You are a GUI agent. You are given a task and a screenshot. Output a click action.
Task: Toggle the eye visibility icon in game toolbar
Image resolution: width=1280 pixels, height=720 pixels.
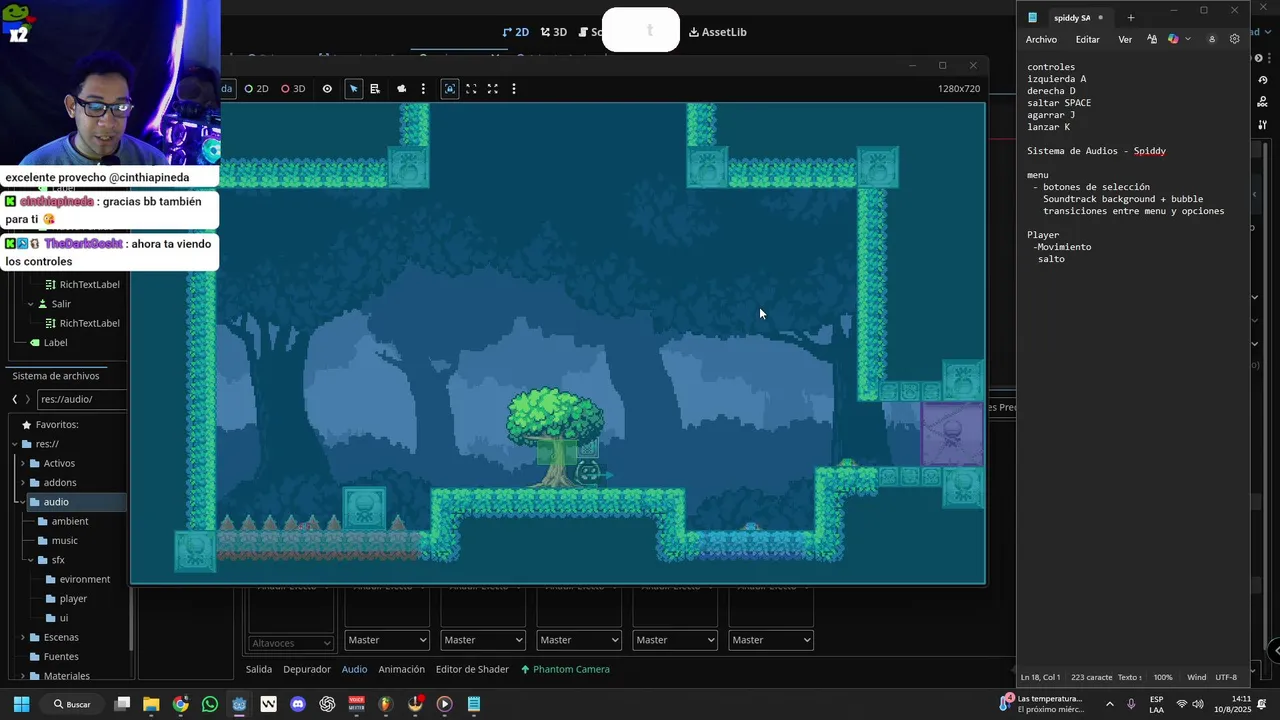tap(327, 89)
